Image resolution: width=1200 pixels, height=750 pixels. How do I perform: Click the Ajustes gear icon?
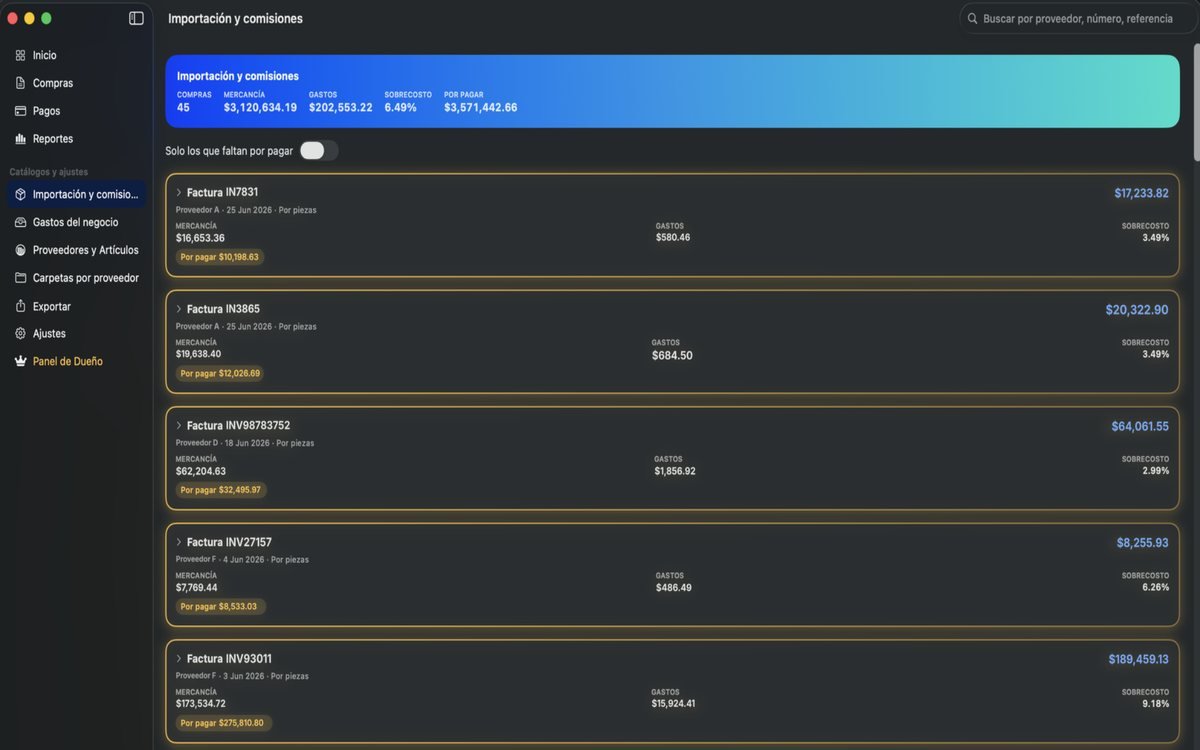tap(20, 333)
